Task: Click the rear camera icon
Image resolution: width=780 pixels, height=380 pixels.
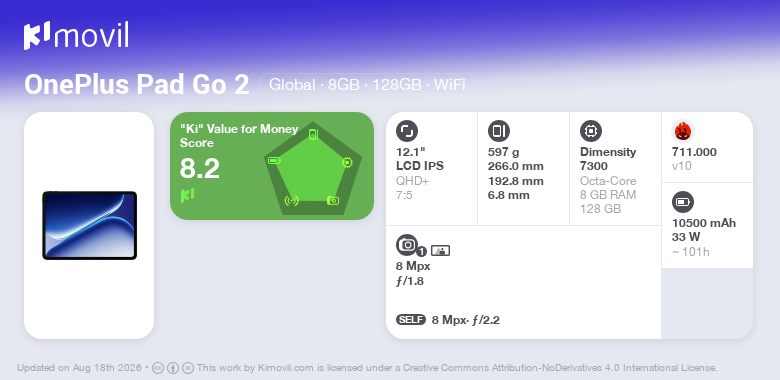Action: [407, 244]
